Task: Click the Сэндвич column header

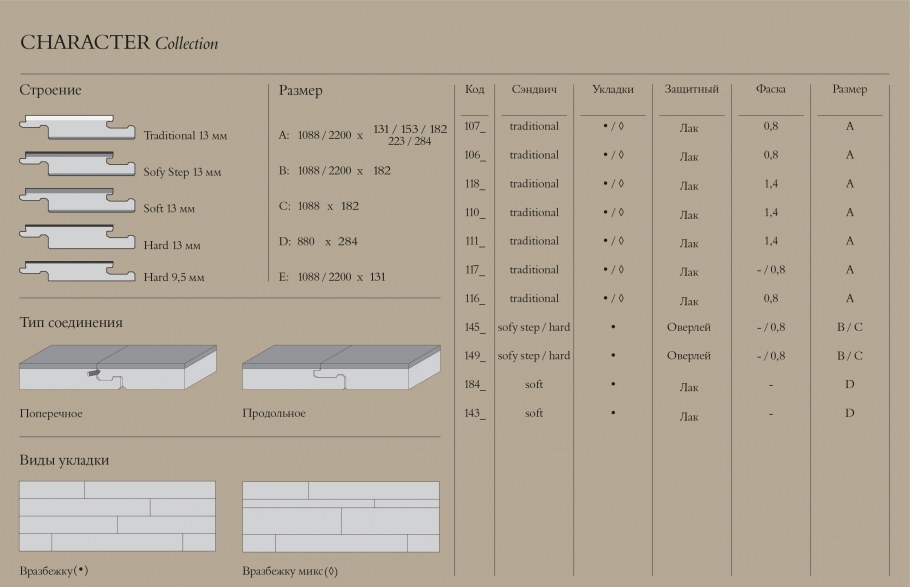Action: point(534,90)
